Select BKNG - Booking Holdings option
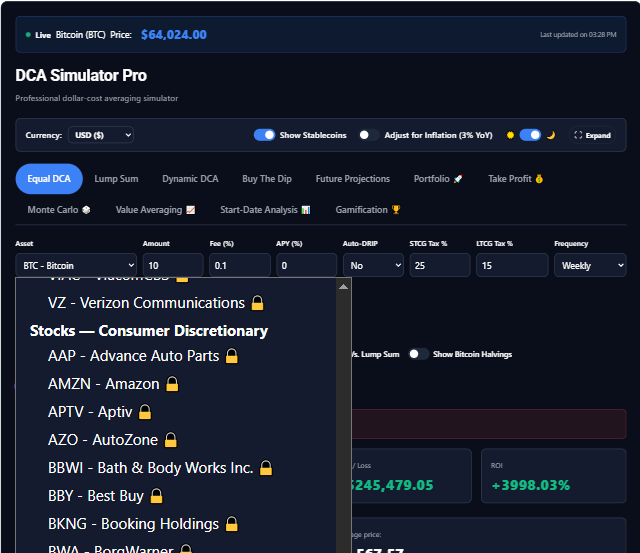The height and width of the screenshot is (553, 640). click(176, 524)
